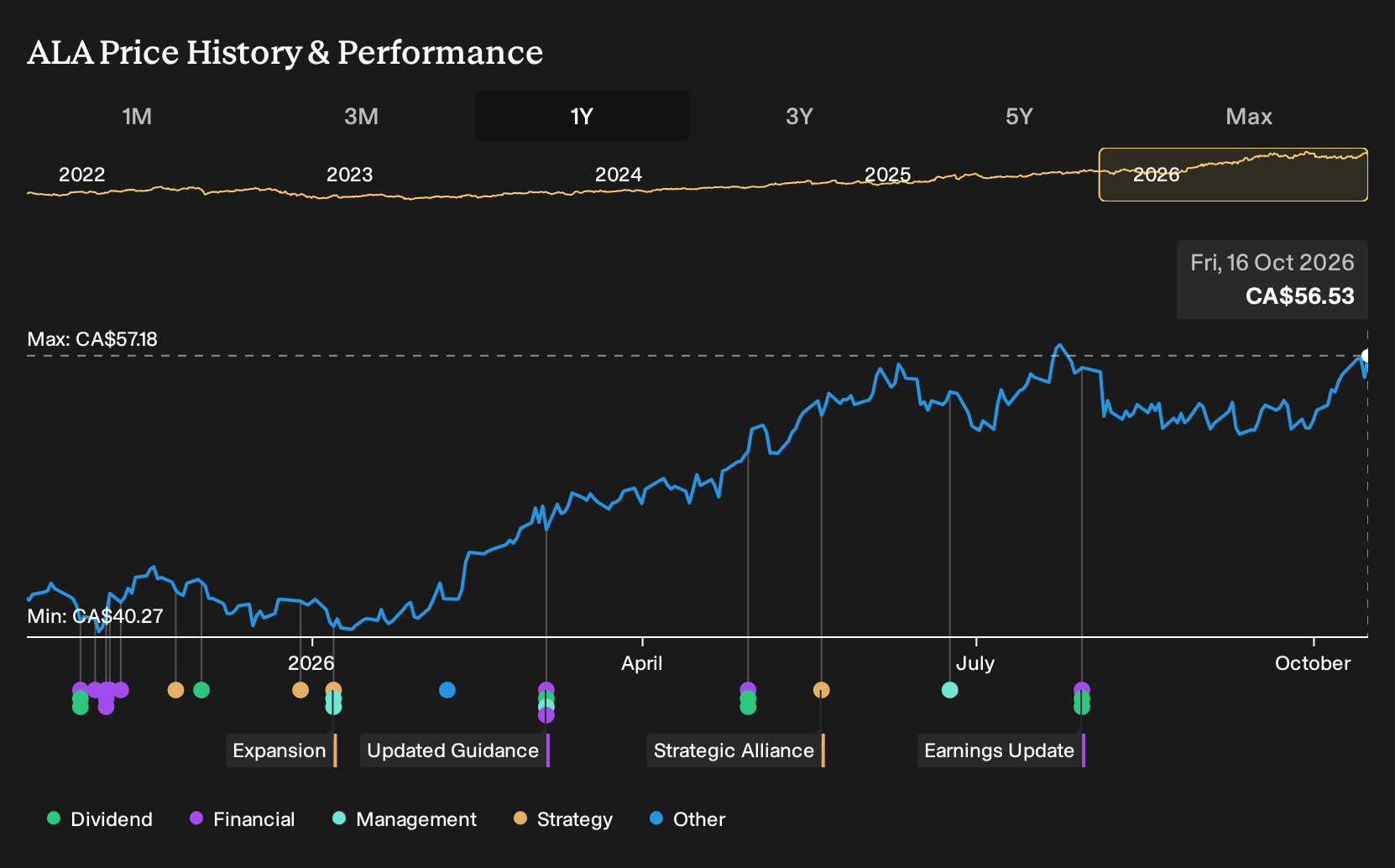Select the active 1Y range tab
Viewport: 1395px width, 868px height.
click(583, 116)
